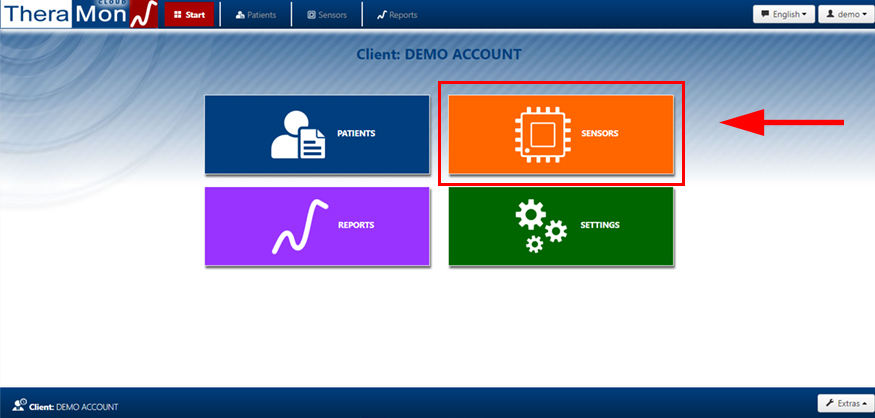The image size is (875, 418).
Task: Go to the Start tab
Action: pos(189,15)
